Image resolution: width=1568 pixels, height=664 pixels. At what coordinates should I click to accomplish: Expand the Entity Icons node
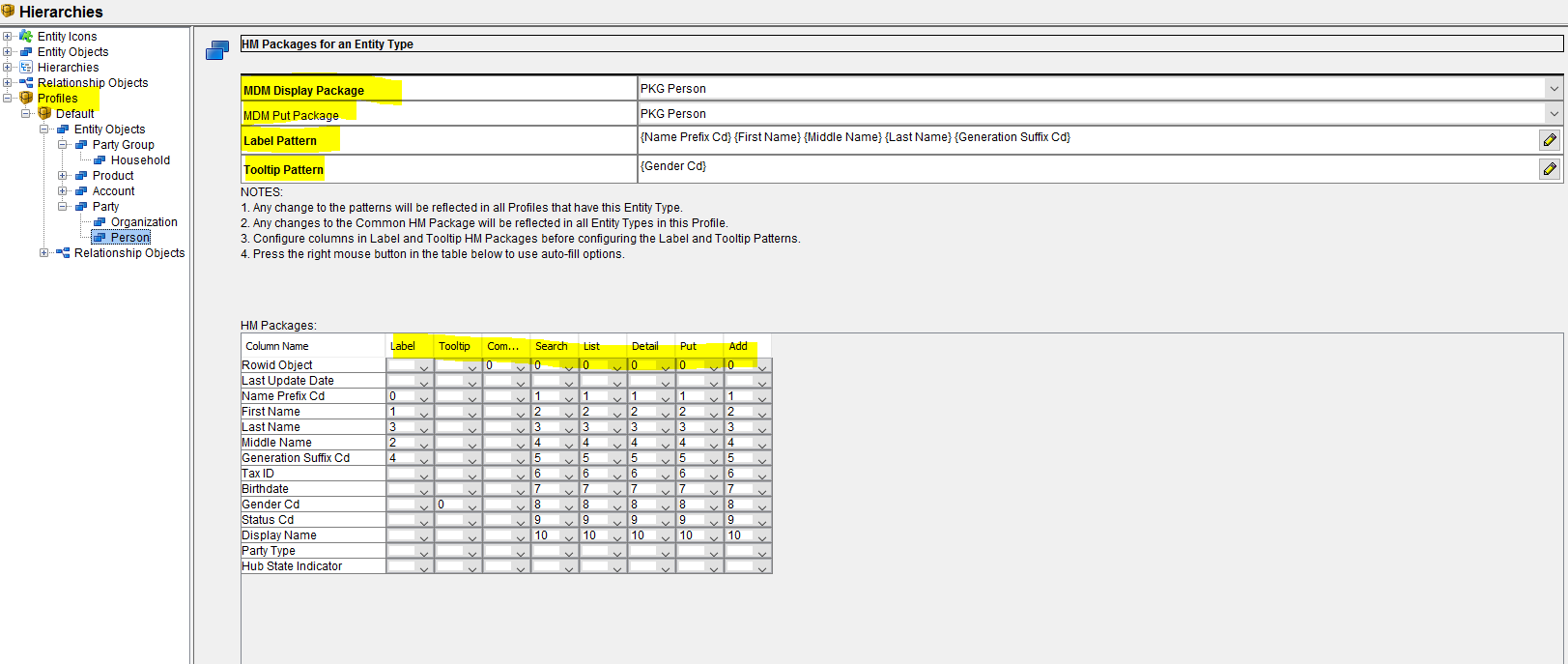pos(8,37)
